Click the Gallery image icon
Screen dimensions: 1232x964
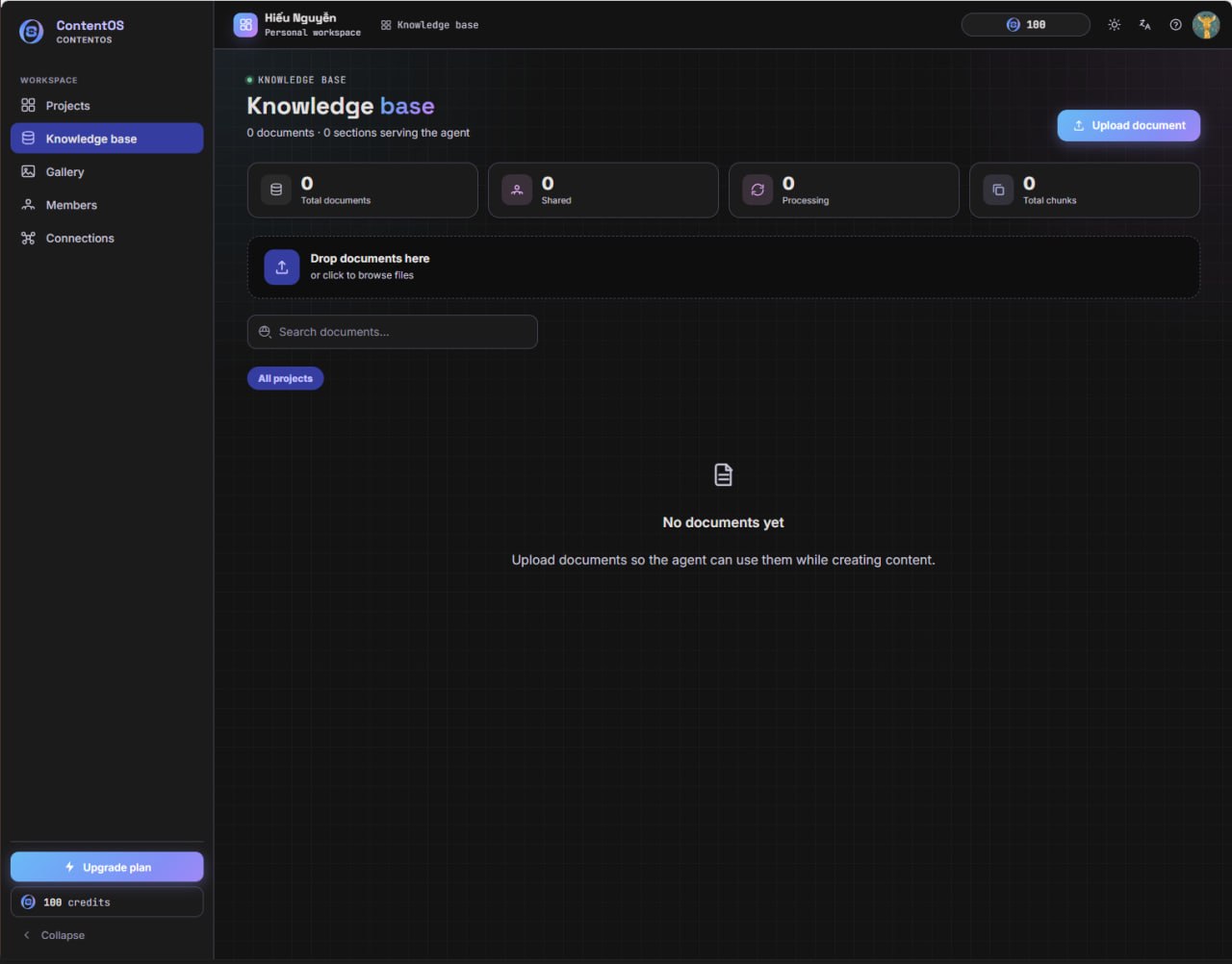(x=28, y=172)
